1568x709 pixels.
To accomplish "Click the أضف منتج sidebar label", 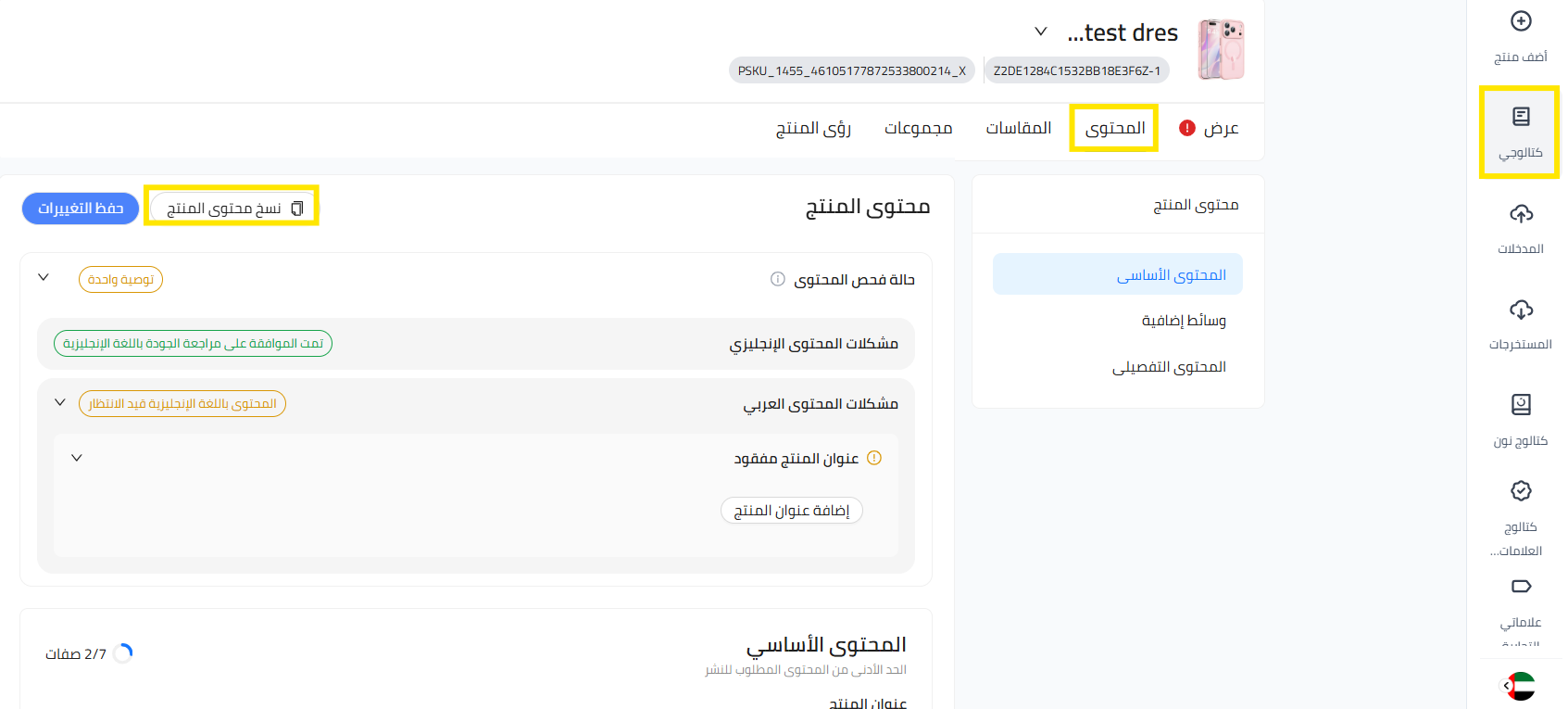I will pyautogui.click(x=1521, y=57).
